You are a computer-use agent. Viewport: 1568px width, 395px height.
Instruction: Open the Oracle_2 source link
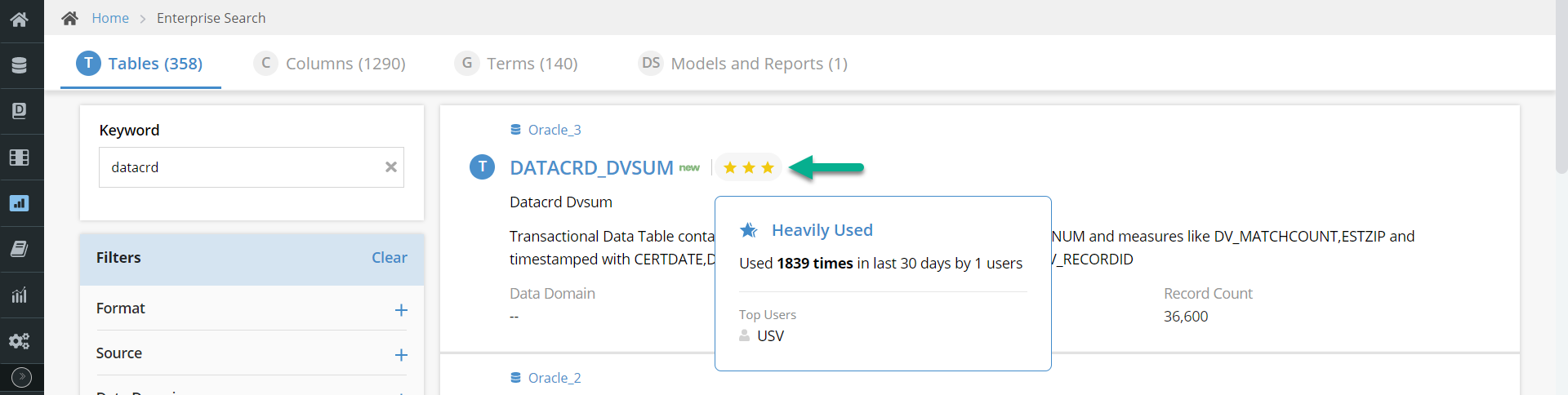click(555, 378)
